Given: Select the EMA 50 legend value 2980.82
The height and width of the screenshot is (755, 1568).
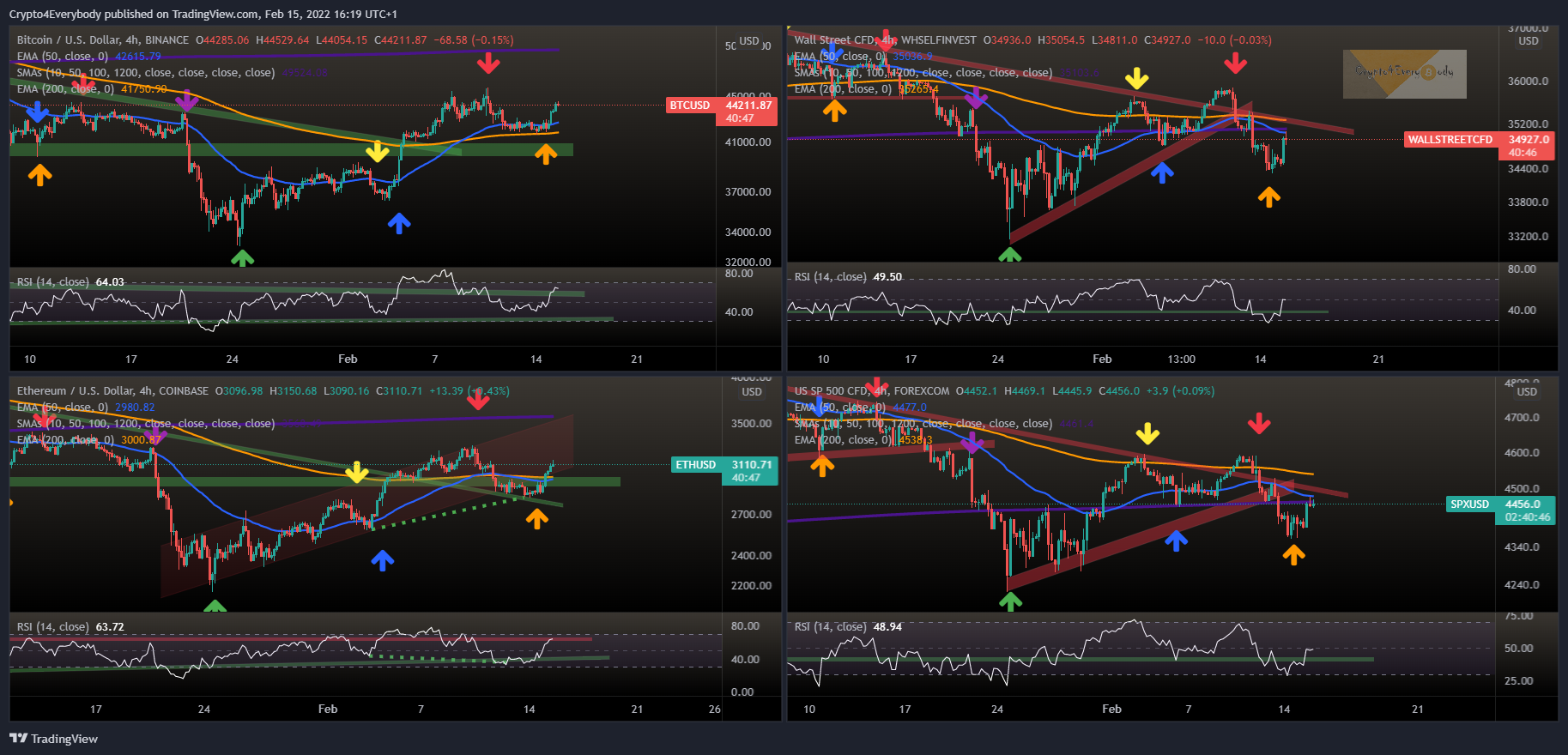Looking at the screenshot, I should coord(135,408).
